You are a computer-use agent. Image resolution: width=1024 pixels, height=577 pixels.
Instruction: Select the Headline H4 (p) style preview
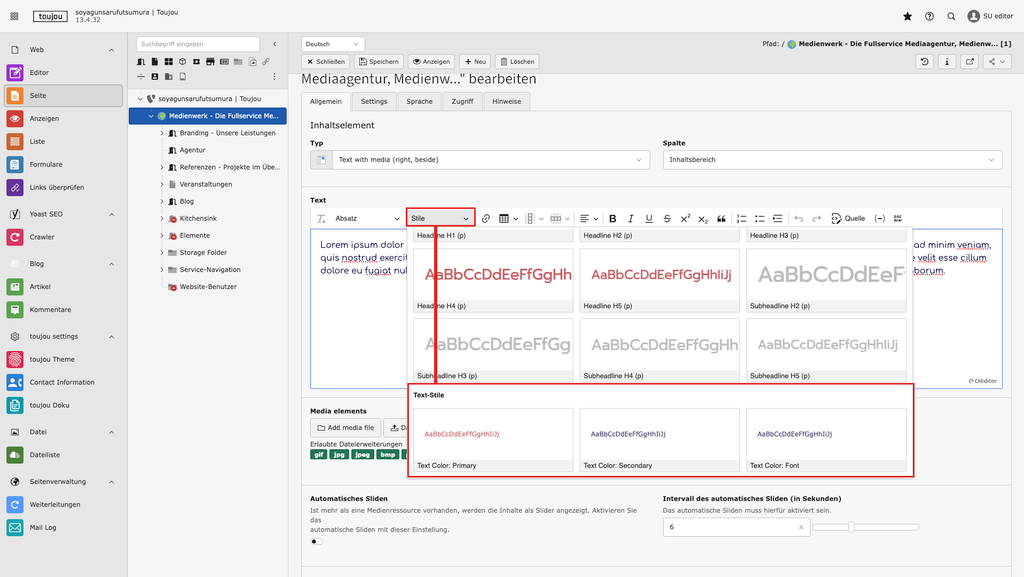(x=493, y=281)
